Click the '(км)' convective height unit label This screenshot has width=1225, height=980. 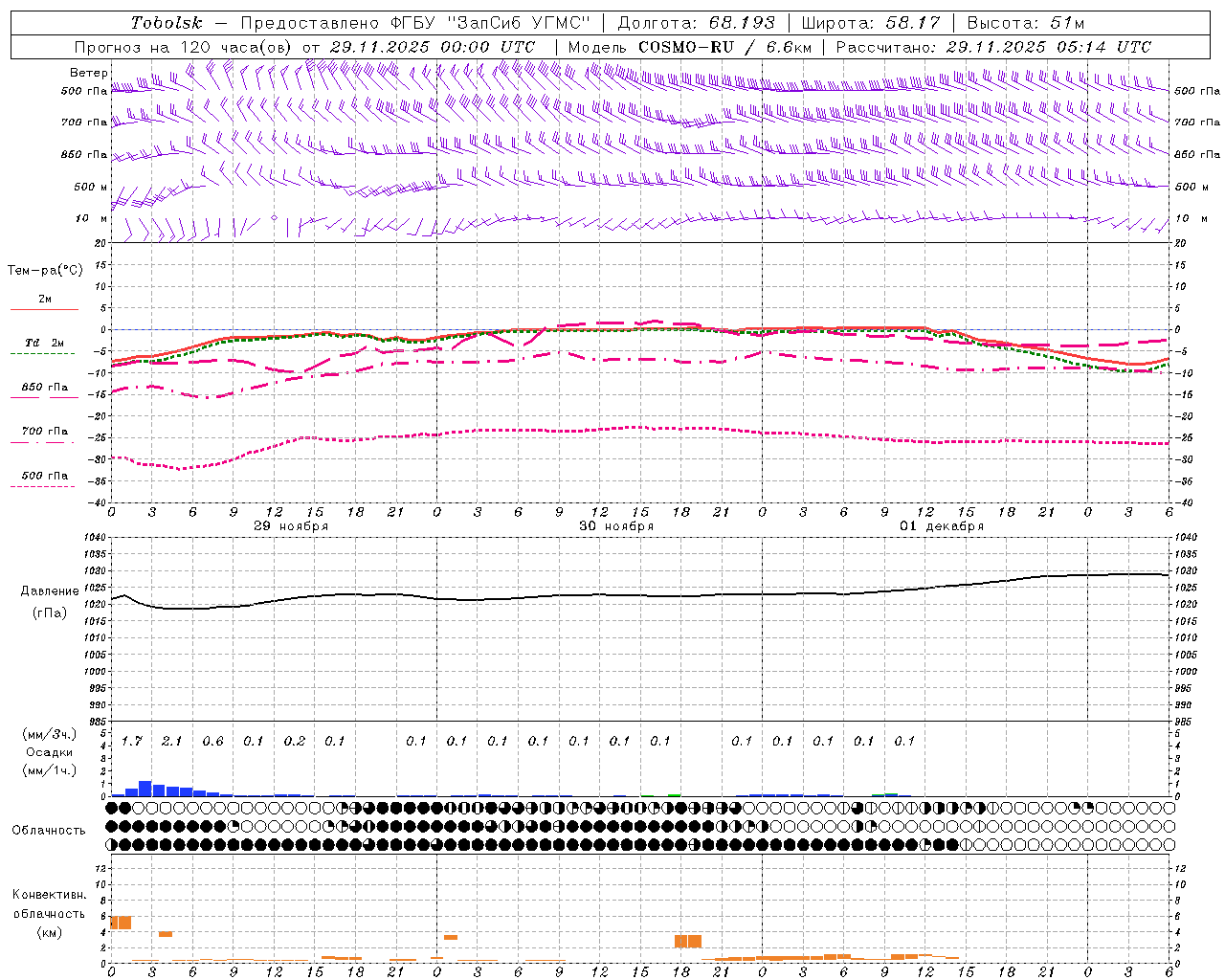(49, 932)
